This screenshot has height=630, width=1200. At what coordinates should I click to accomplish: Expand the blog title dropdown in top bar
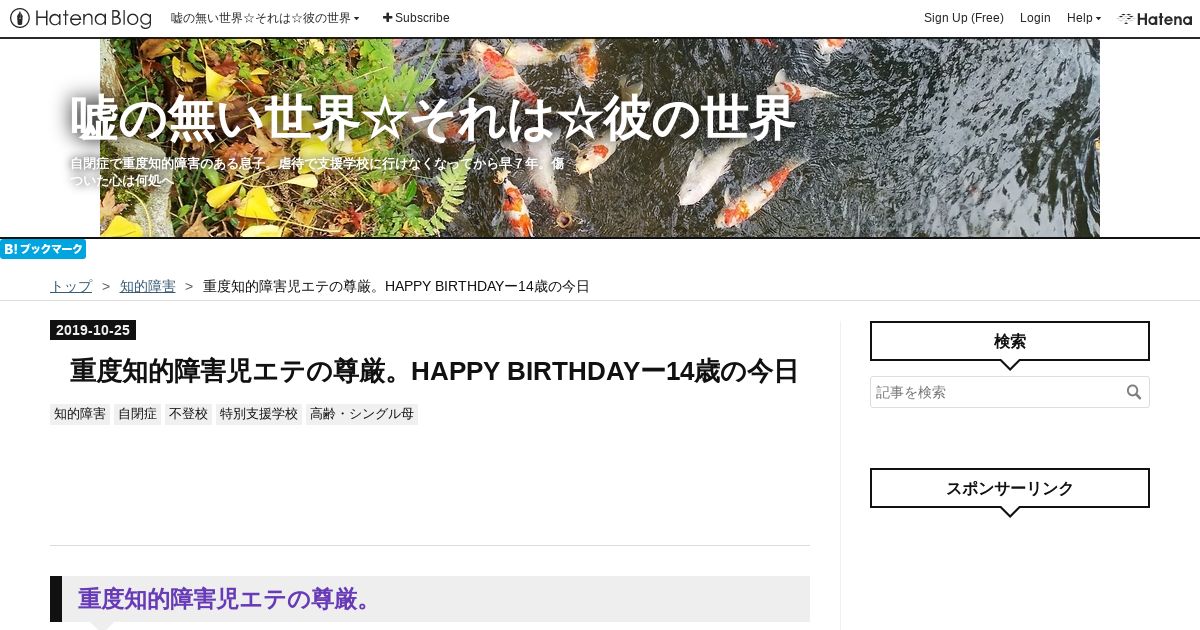tap(265, 18)
